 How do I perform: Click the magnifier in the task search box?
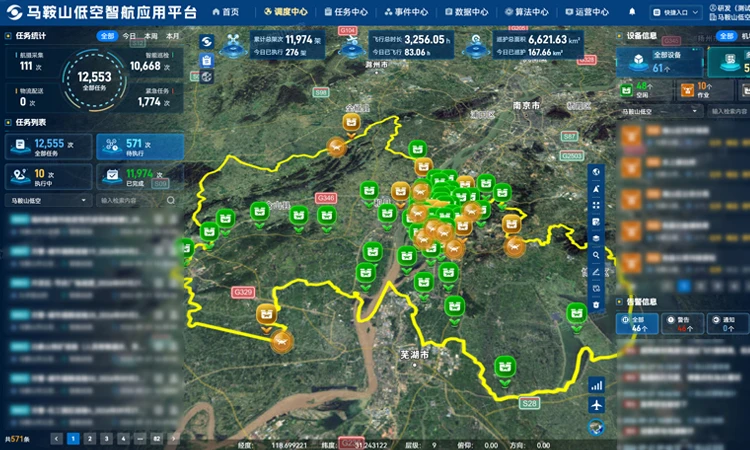pyautogui.click(x=170, y=200)
